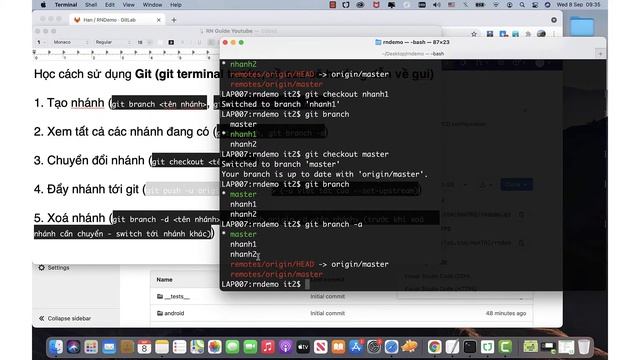Open the Shell menu
The width and height of the screenshot is (640, 360).
tap(91, 5)
